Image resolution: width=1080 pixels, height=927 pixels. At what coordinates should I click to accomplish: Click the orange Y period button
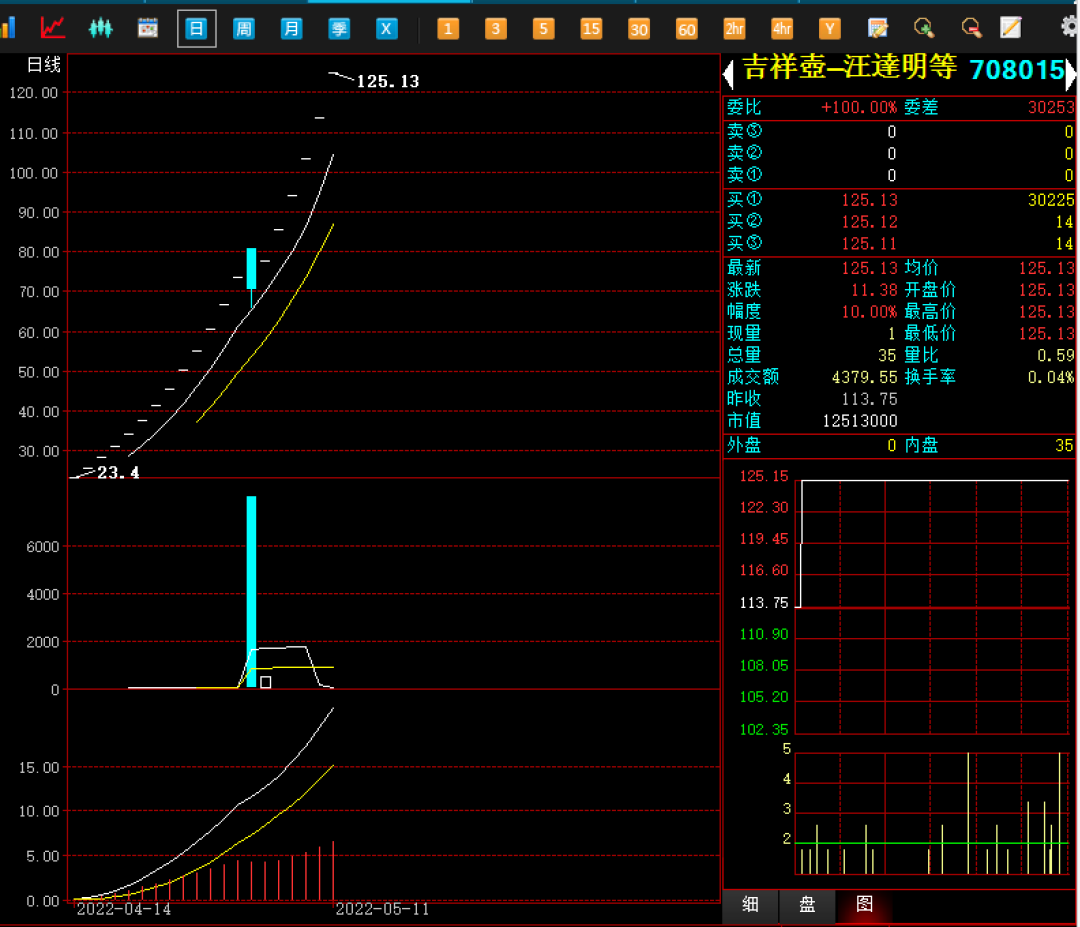tap(829, 29)
